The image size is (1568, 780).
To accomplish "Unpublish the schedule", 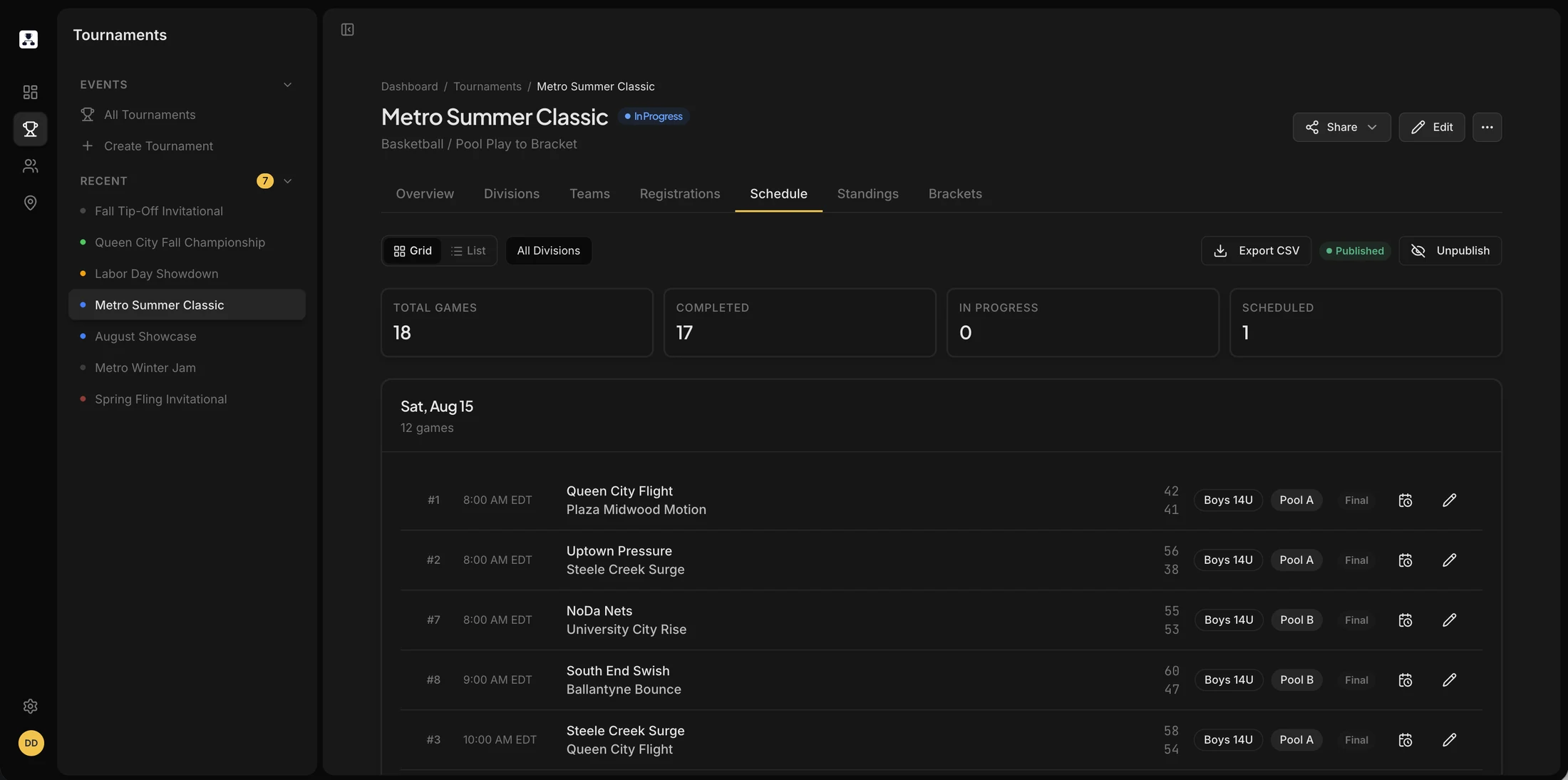I will coord(1450,251).
